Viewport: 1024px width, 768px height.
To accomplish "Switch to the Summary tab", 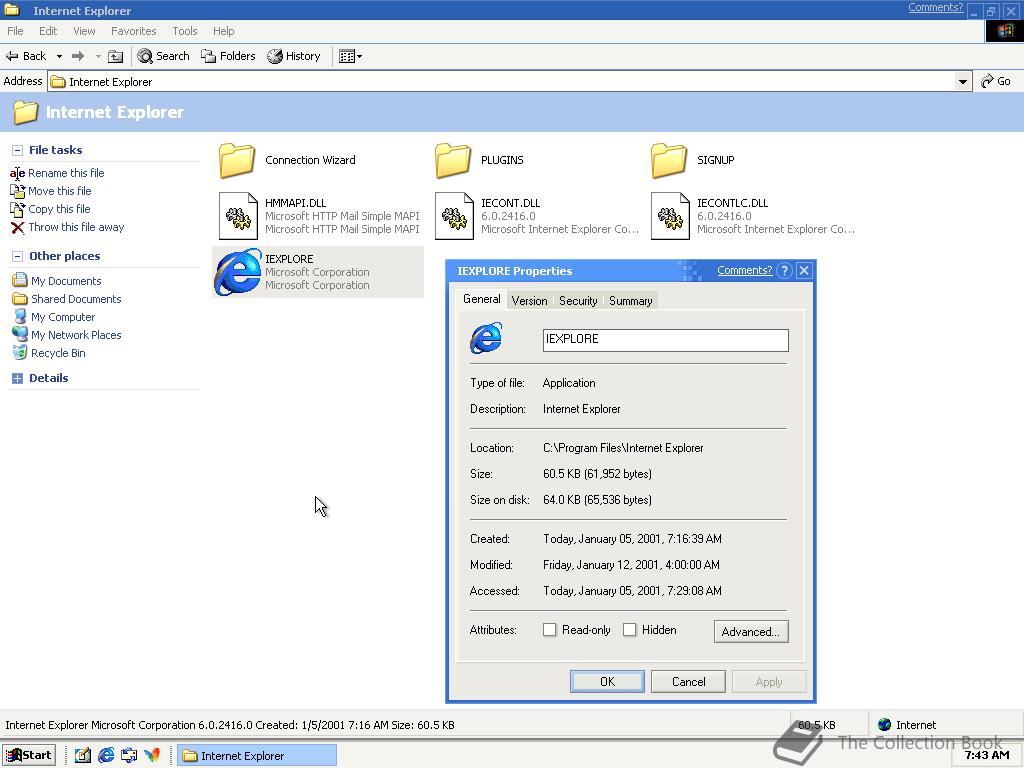I will point(630,301).
